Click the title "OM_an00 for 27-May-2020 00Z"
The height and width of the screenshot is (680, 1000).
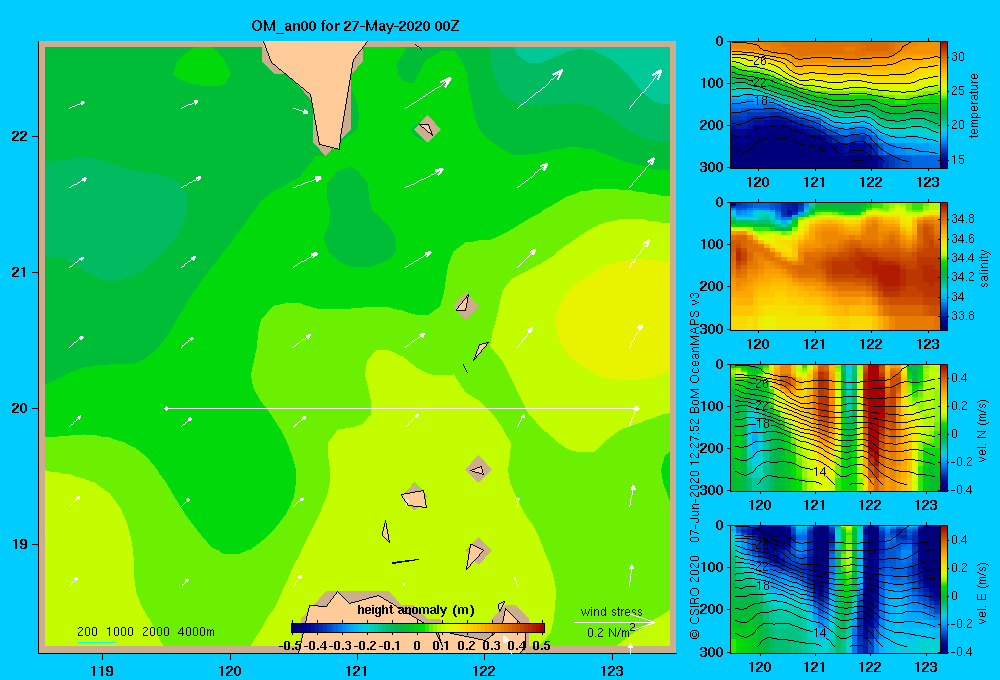tap(355, 26)
